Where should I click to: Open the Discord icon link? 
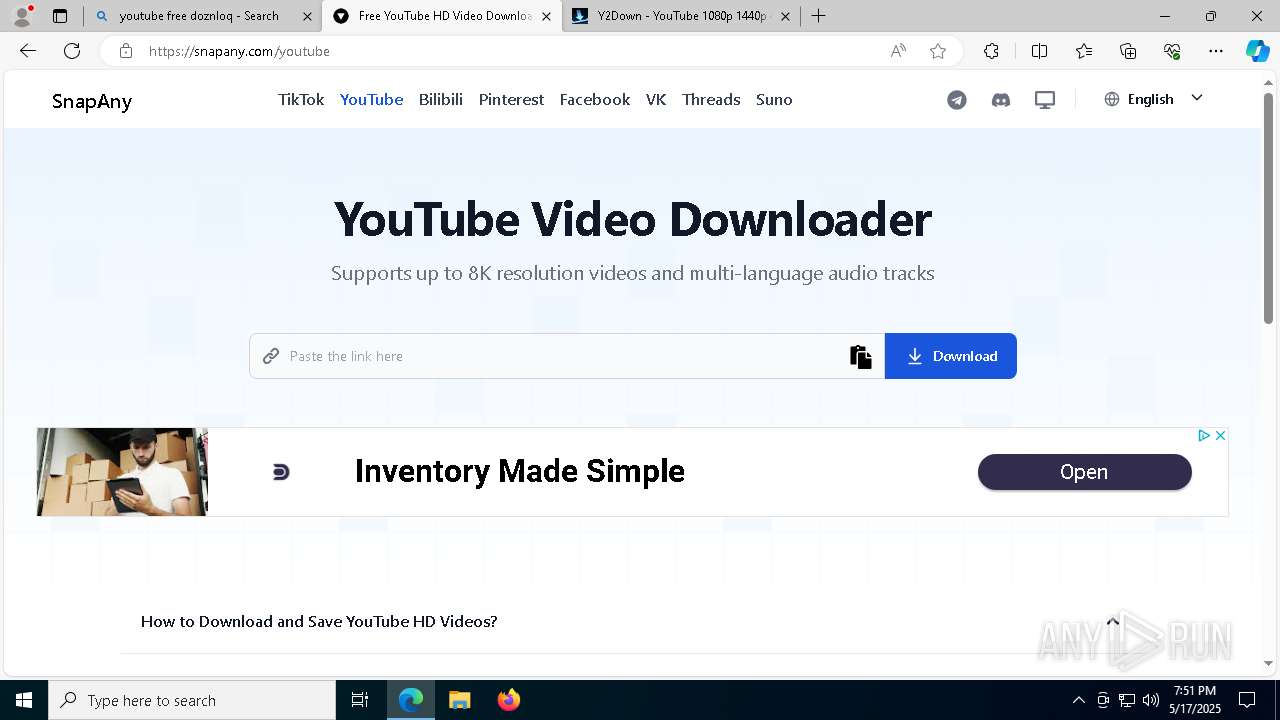(1001, 100)
